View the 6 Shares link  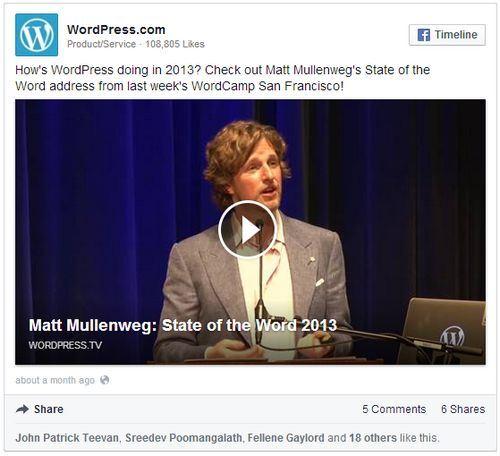pos(463,409)
